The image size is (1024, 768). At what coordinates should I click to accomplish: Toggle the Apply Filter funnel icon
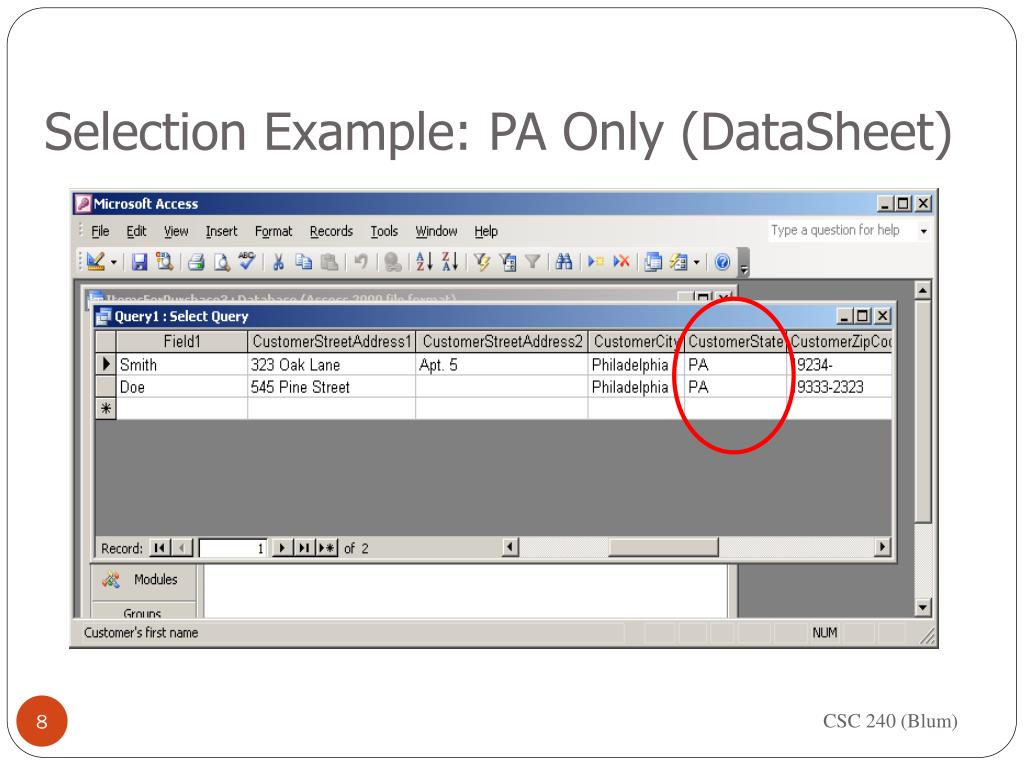[x=533, y=262]
